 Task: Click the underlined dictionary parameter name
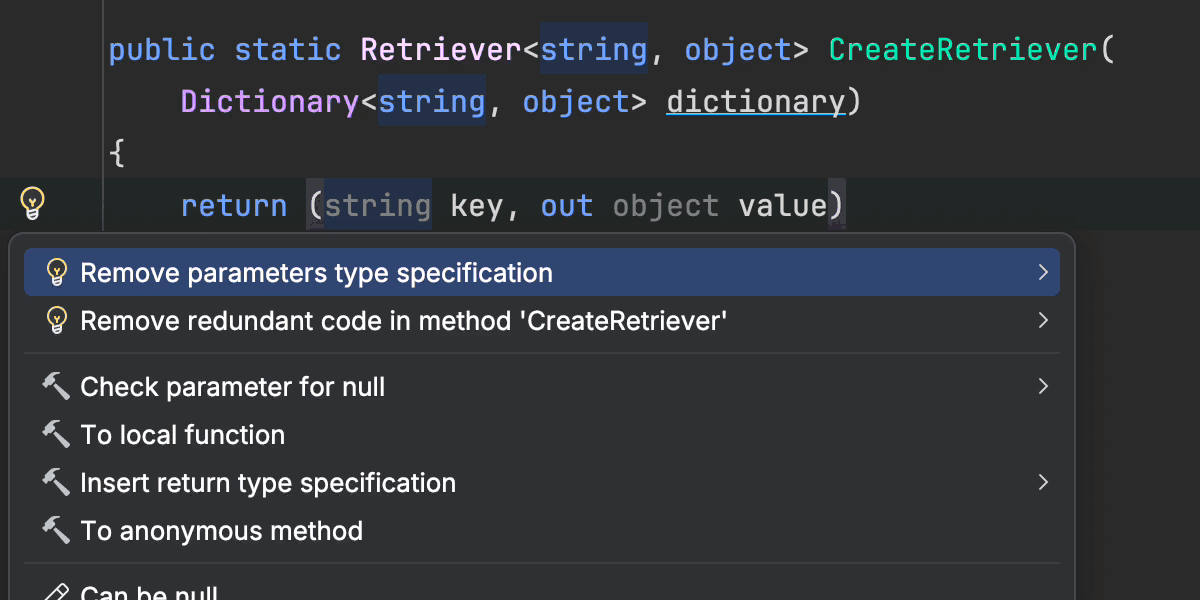click(755, 102)
